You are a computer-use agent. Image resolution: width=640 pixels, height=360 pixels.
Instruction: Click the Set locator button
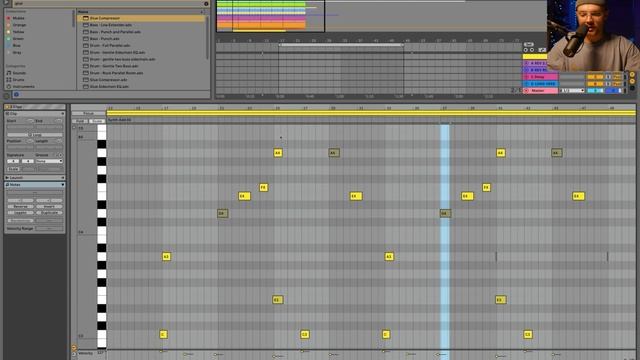(529, 44)
